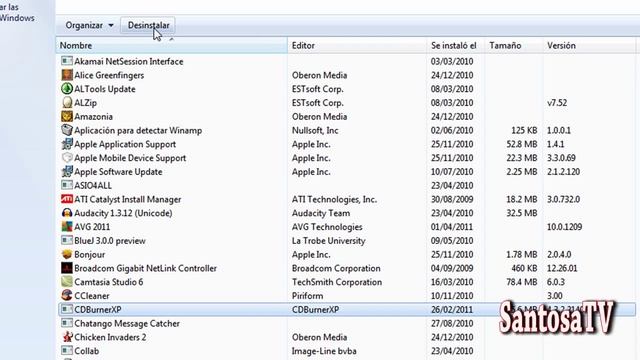This screenshot has height=360, width=640.
Task: Sort by the Versión column header
Action: click(589, 45)
